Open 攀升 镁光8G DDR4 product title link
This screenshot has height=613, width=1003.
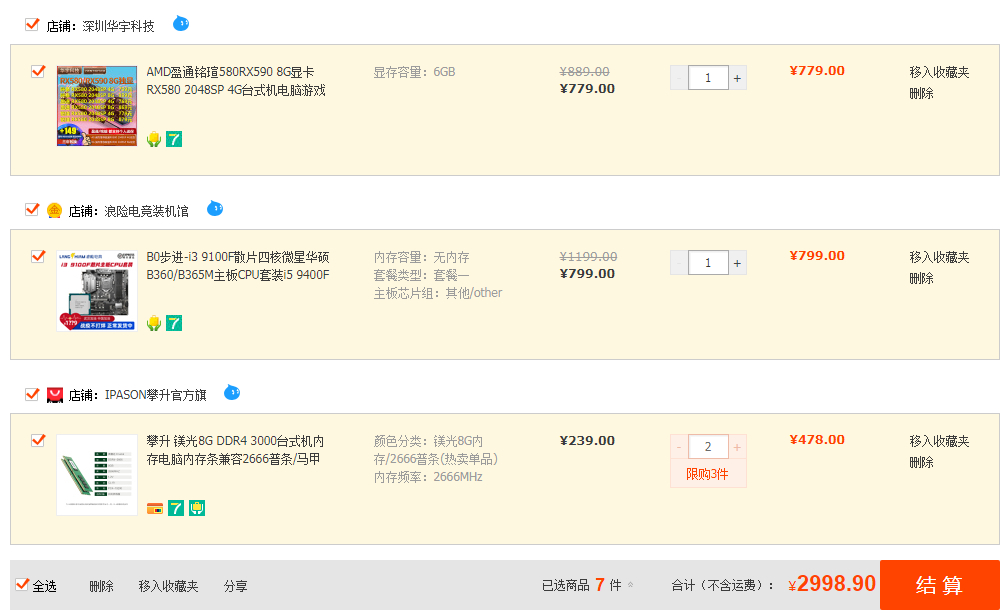(235, 450)
